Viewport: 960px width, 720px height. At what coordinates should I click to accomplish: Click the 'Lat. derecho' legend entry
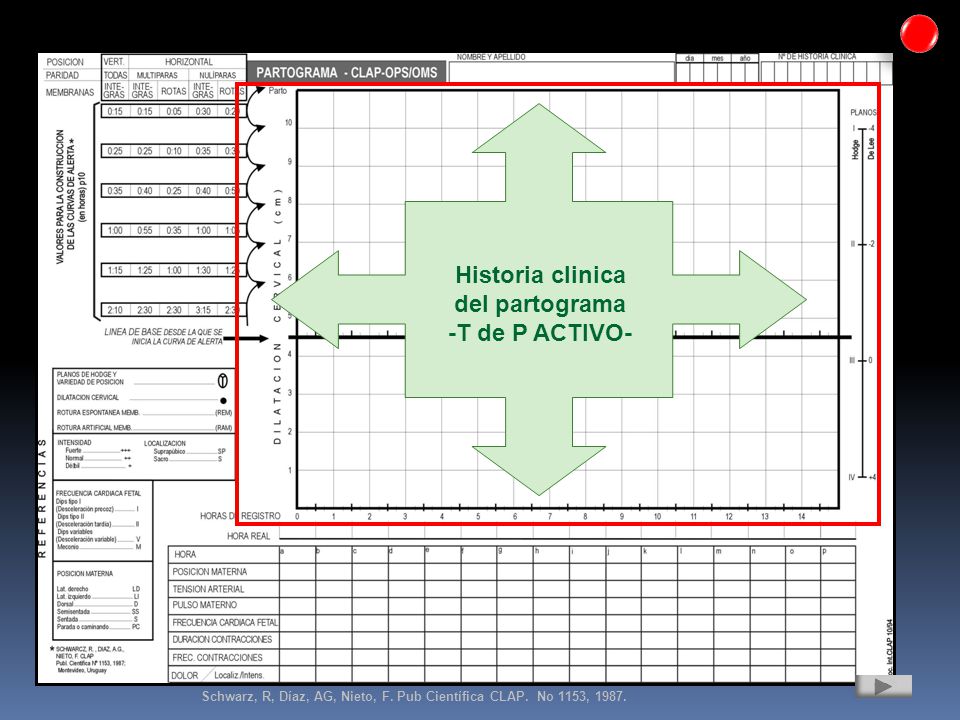click(73, 589)
